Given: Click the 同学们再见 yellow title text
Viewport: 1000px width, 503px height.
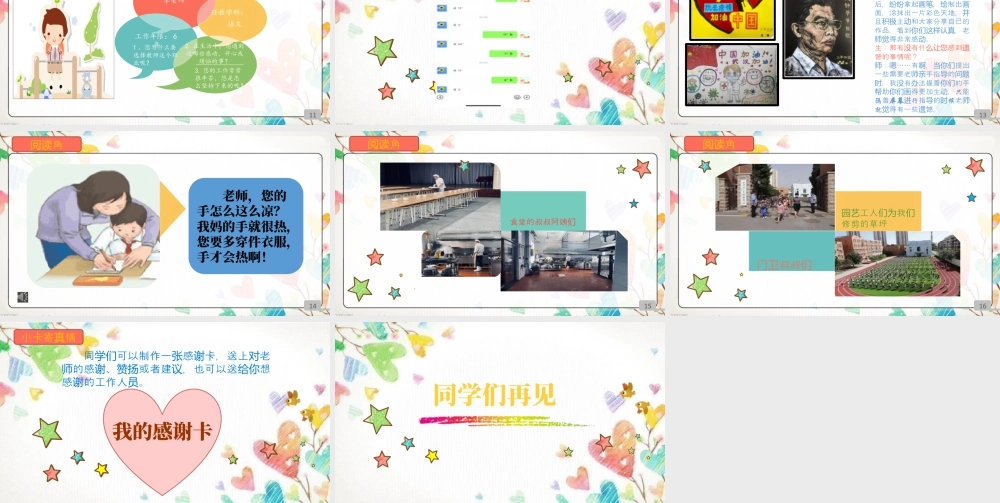Looking at the screenshot, I should [494, 395].
